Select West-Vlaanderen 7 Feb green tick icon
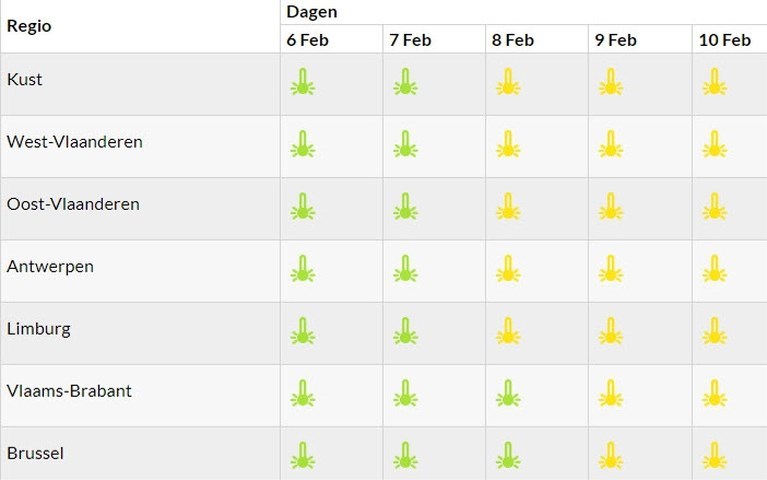The width and height of the screenshot is (767, 480). tap(406, 144)
